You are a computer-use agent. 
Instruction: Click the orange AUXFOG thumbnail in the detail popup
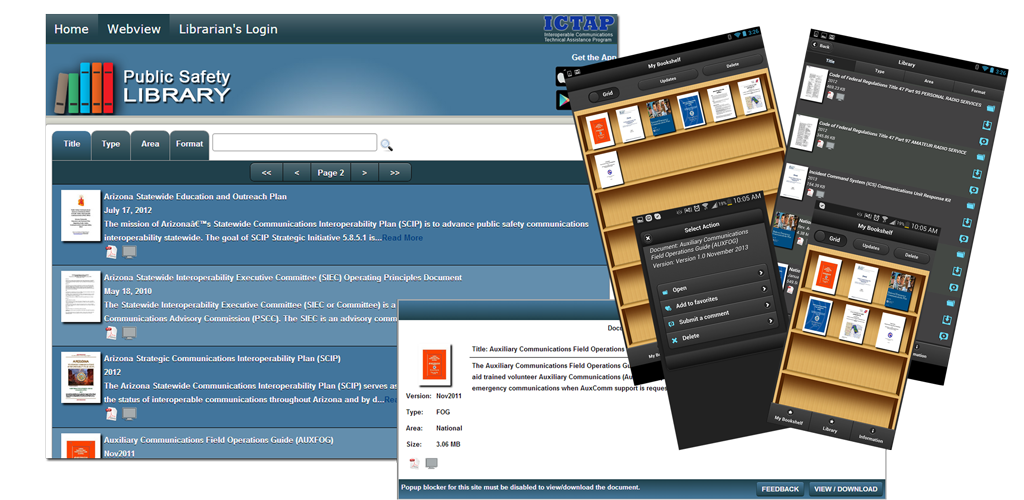click(x=434, y=364)
